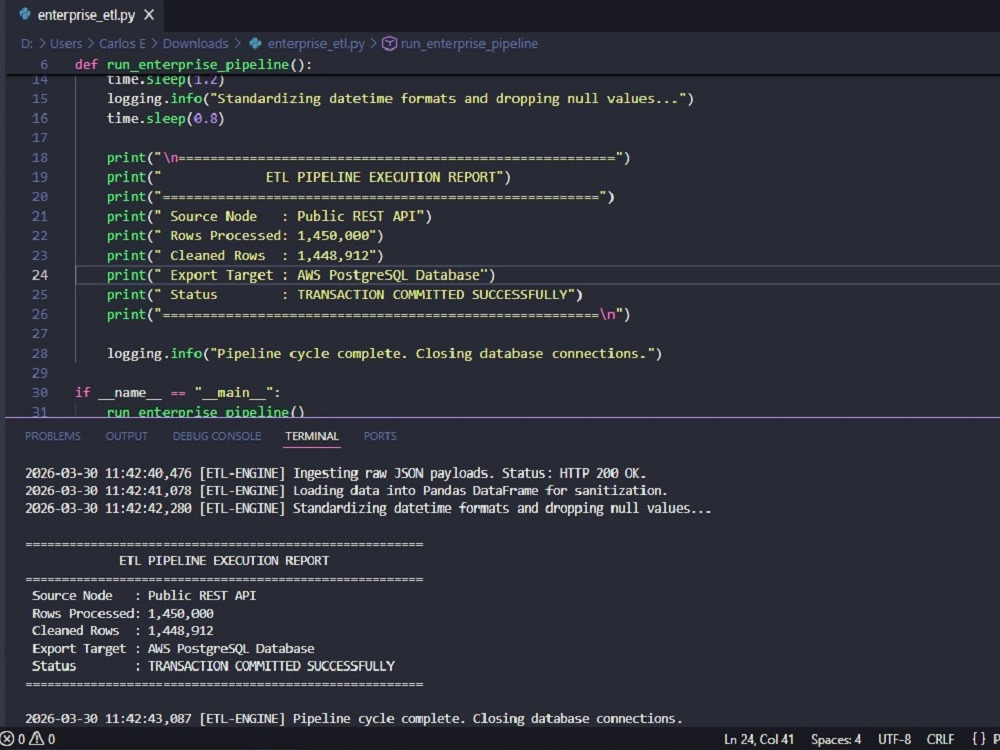The height and width of the screenshot is (750, 1000).
Task: Click the 'Cleaned Rows : 1,448,912' code line
Action: [x=245, y=256]
